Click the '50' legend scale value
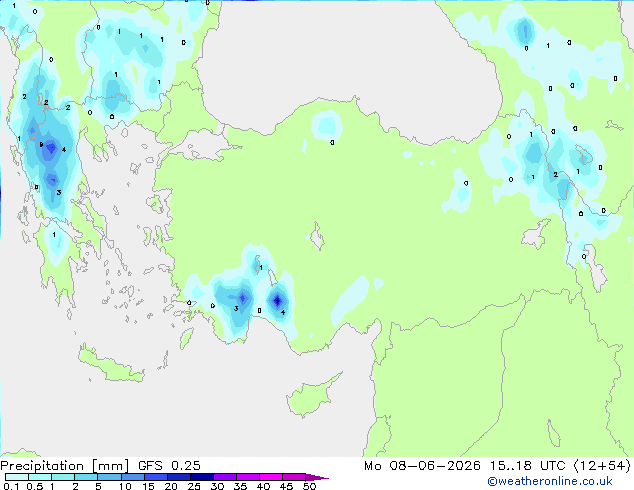The width and height of the screenshot is (634, 490). tap(309, 486)
